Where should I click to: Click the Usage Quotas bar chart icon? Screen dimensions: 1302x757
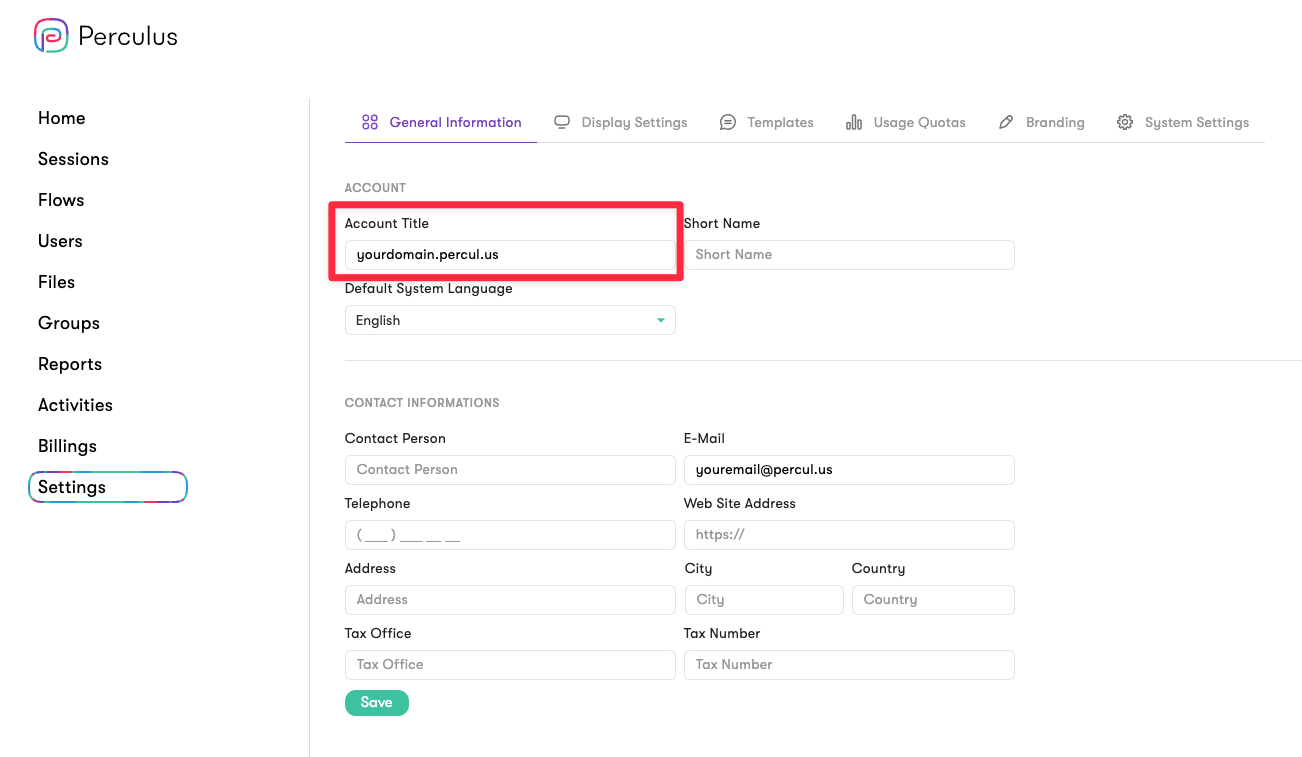coord(854,122)
